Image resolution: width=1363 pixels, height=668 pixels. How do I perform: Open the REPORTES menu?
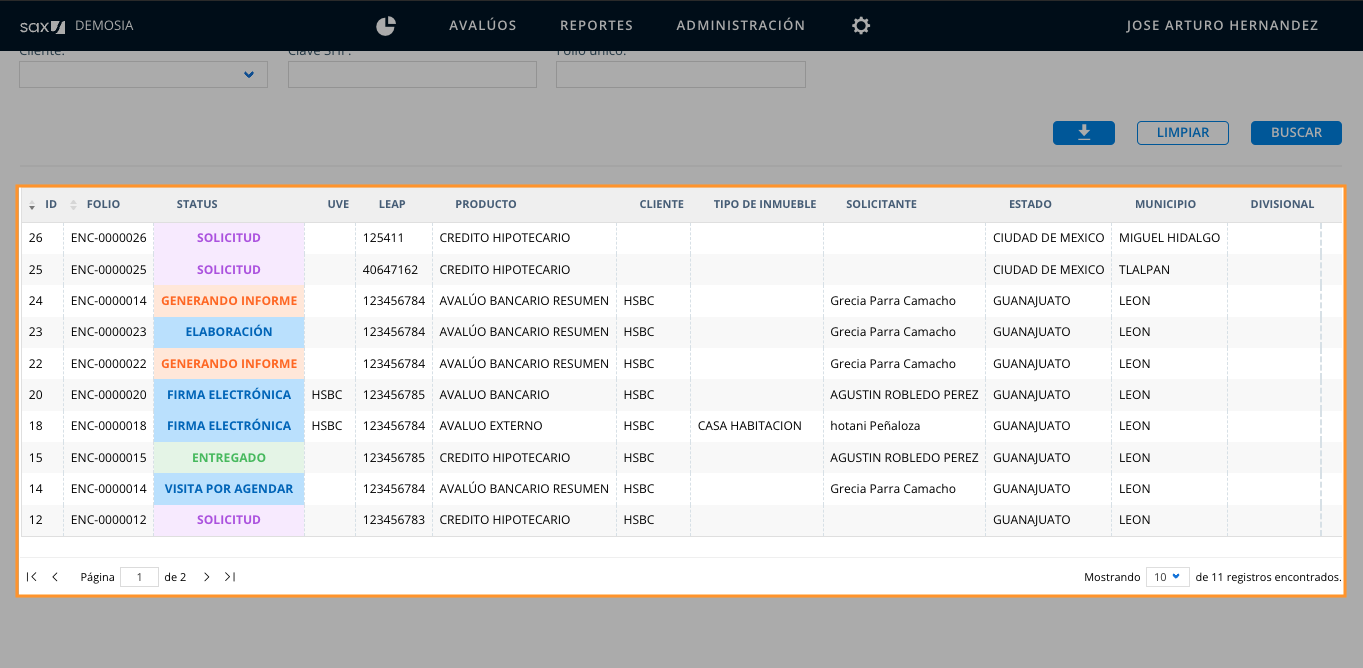coord(596,26)
